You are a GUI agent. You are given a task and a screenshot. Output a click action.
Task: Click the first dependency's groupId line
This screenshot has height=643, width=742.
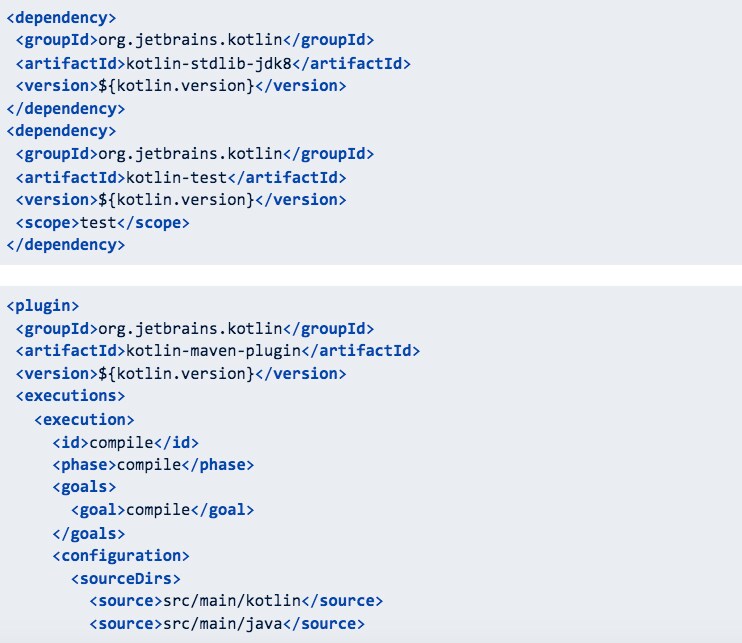point(195,40)
